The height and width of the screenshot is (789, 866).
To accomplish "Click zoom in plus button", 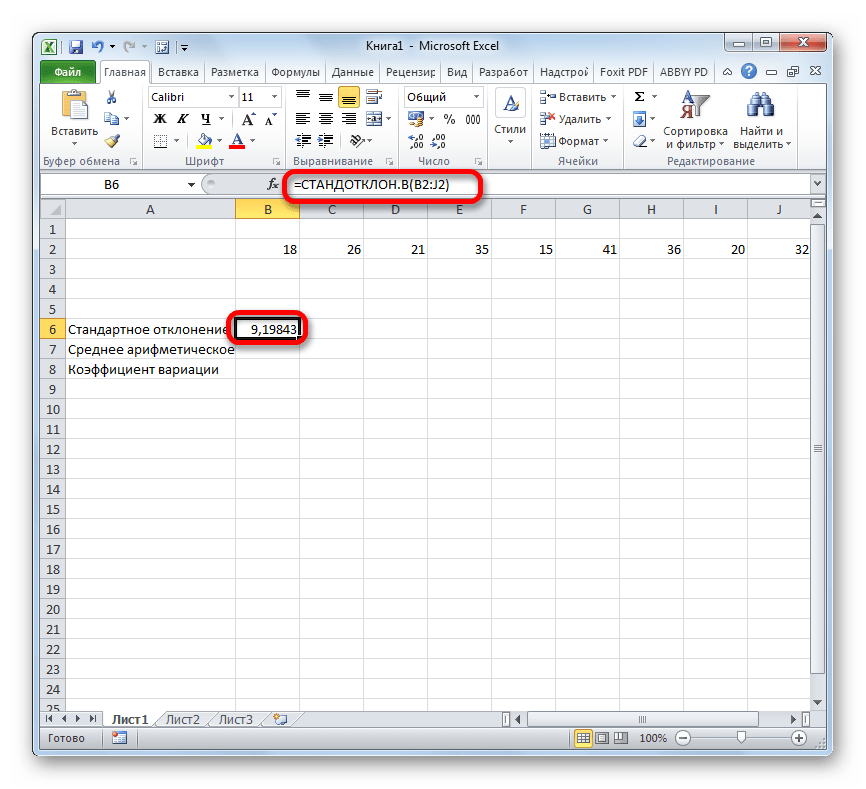I will tap(799, 738).
